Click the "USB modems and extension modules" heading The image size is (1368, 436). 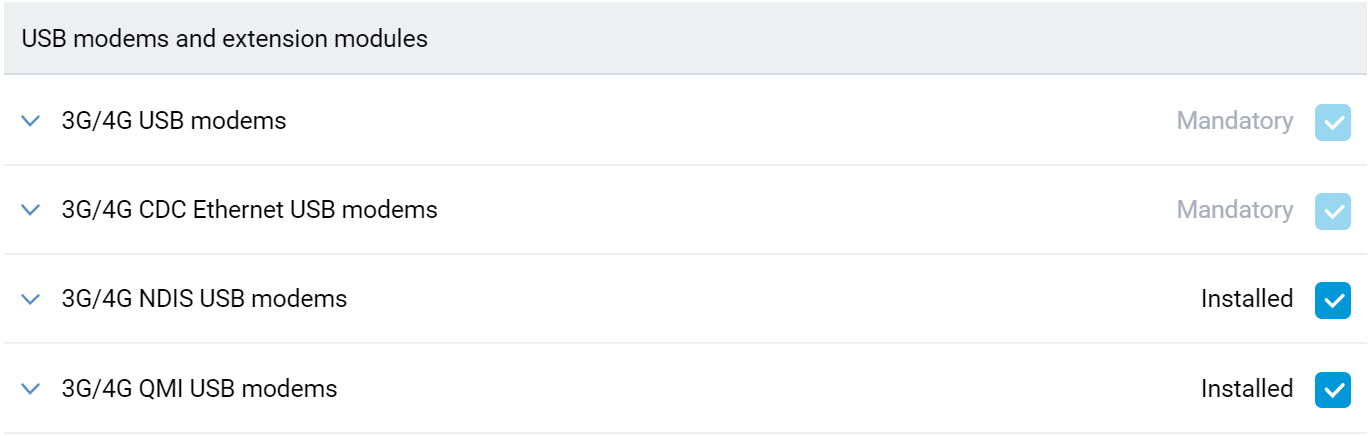coord(225,39)
